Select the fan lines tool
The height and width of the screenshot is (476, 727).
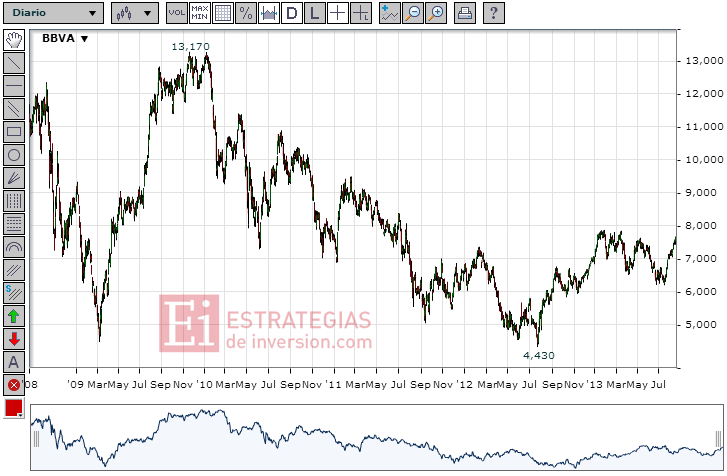coord(14,178)
